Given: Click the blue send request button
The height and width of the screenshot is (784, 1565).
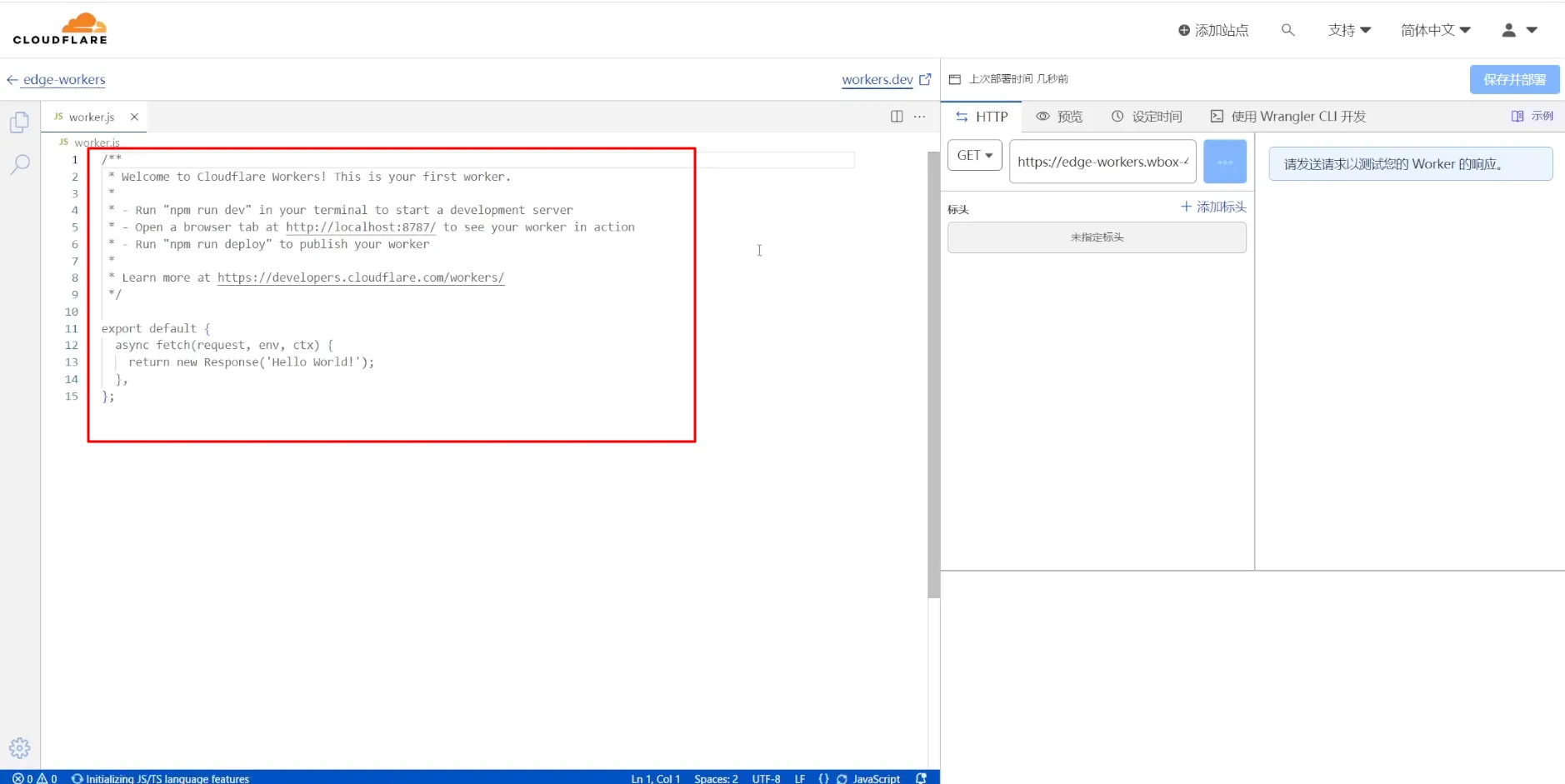Looking at the screenshot, I should (x=1225, y=162).
